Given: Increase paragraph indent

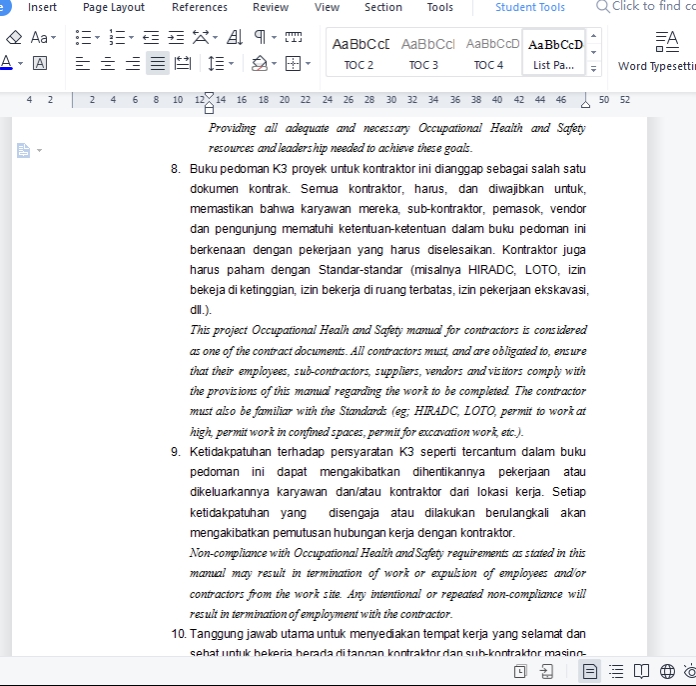Looking at the screenshot, I should (176, 38).
